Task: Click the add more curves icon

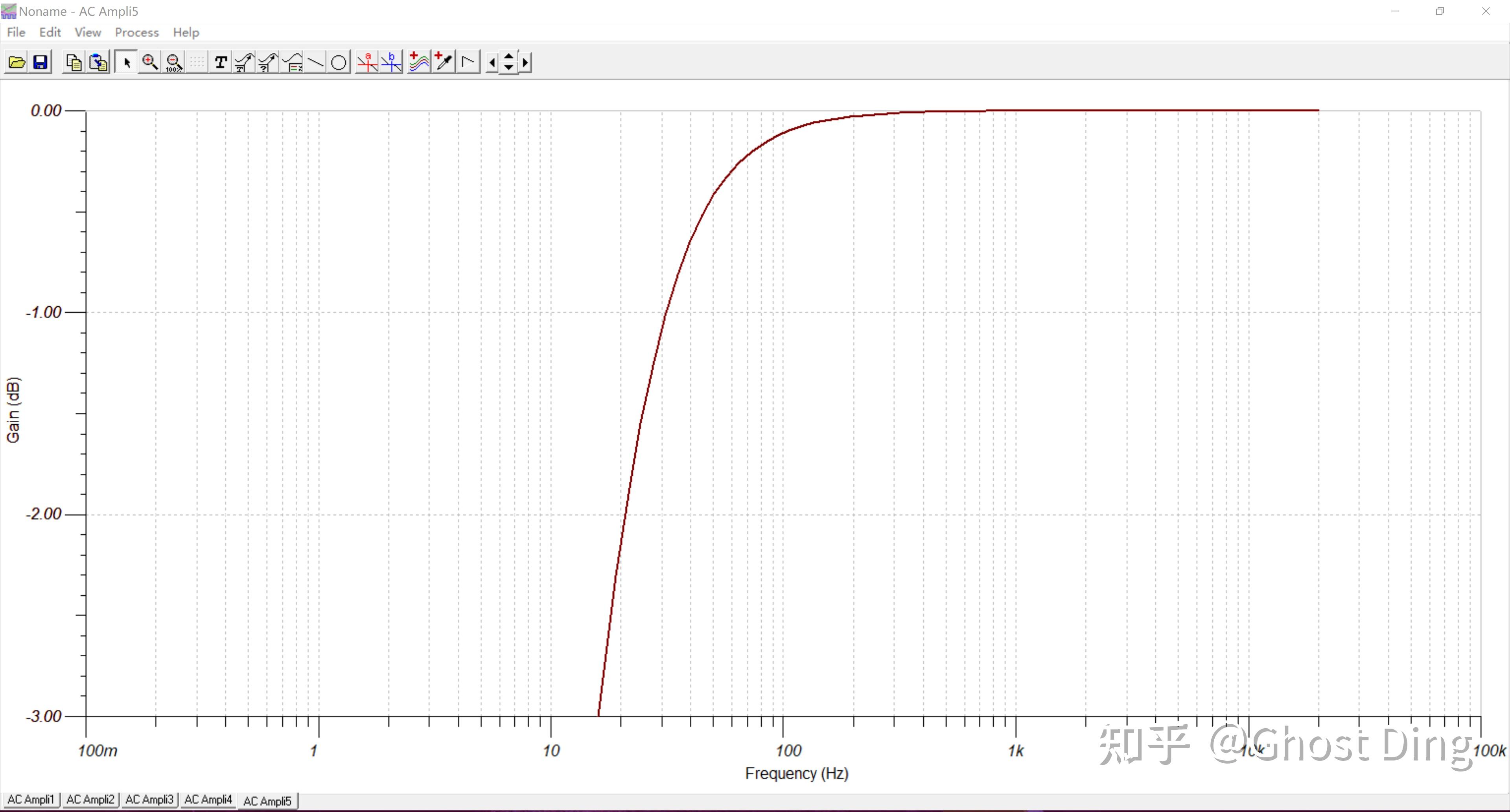Action: (418, 62)
